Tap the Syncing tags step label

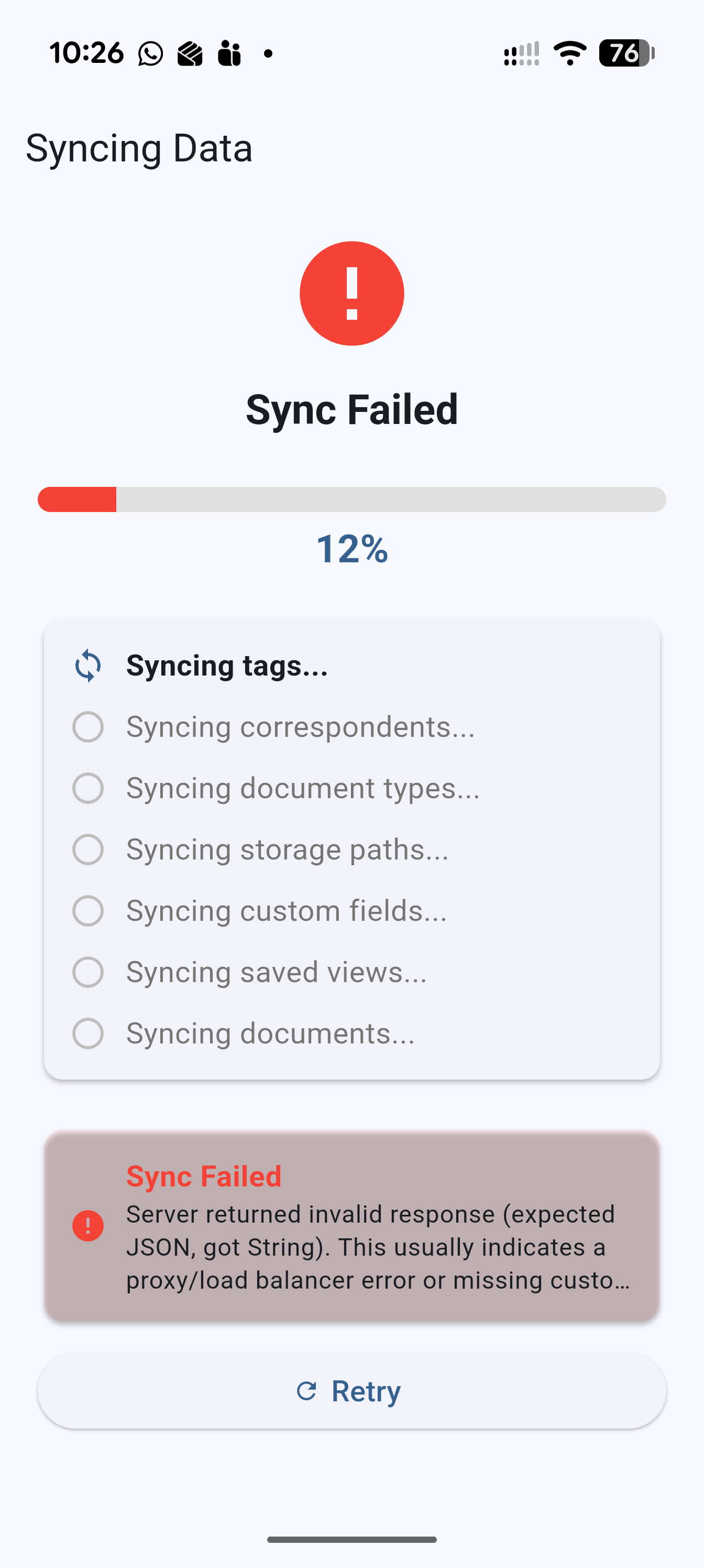[x=226, y=666]
